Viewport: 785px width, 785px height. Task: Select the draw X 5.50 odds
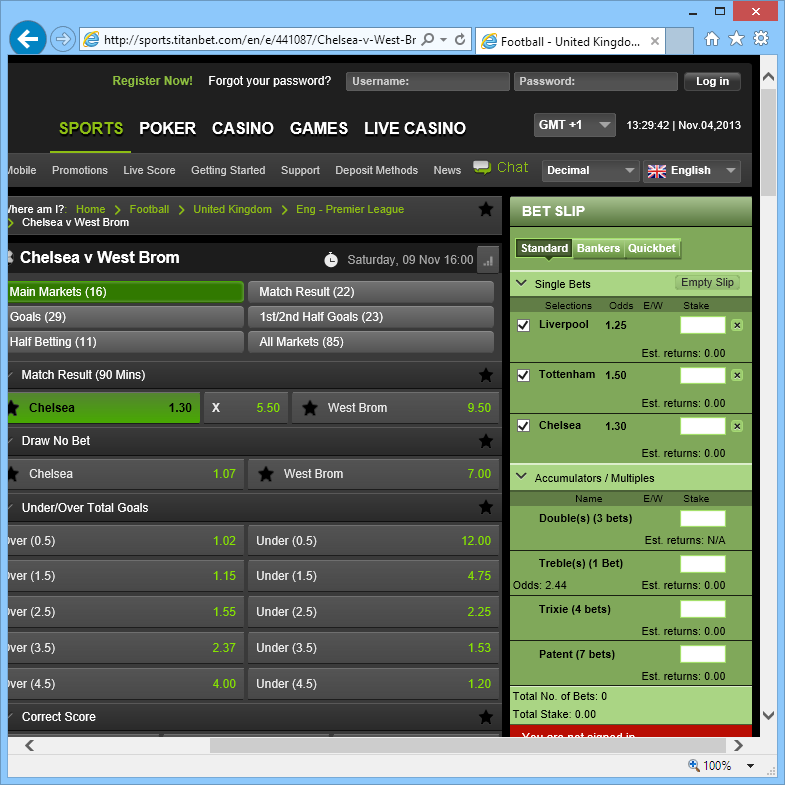(246, 408)
